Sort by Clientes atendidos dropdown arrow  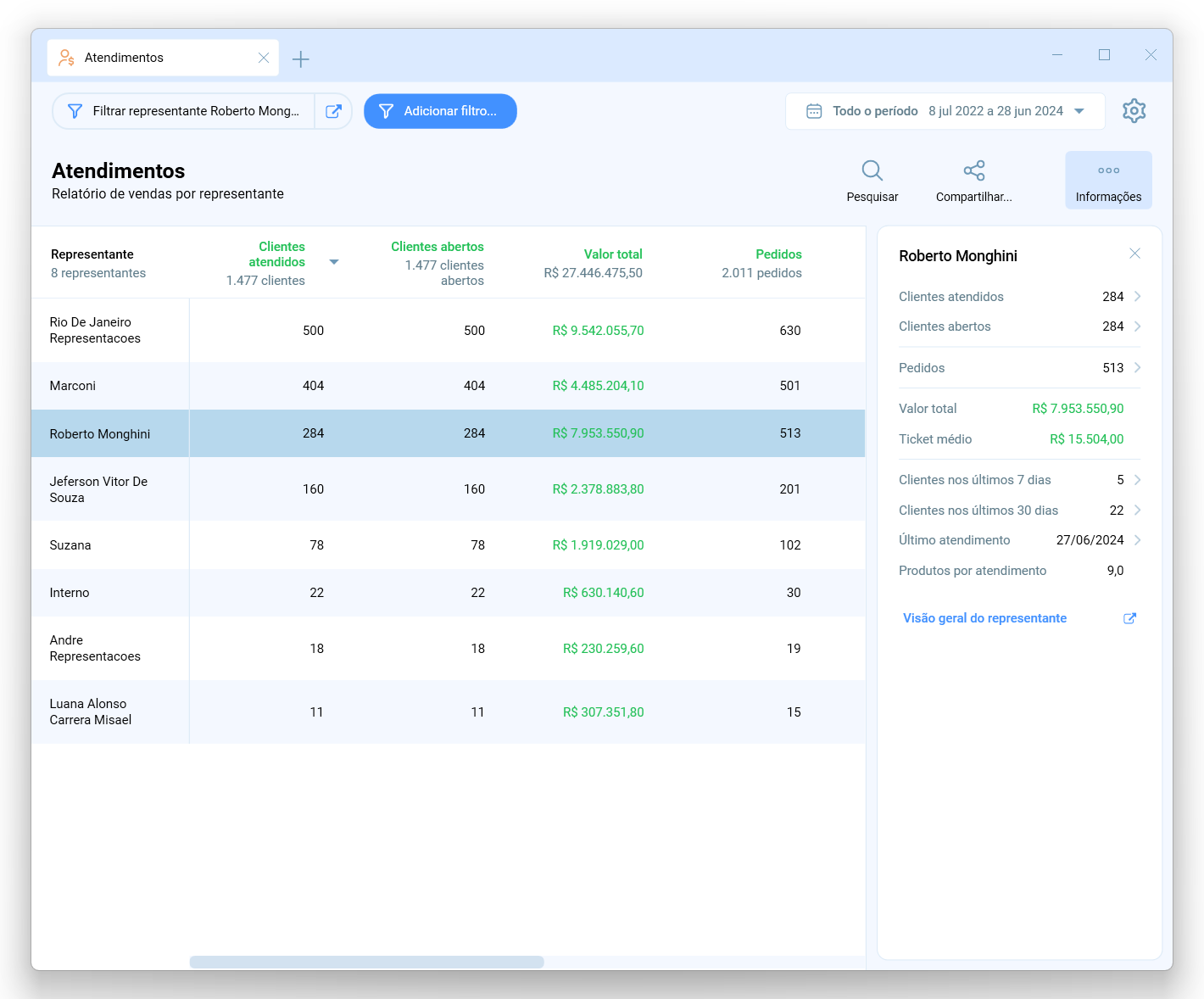pyautogui.click(x=334, y=262)
